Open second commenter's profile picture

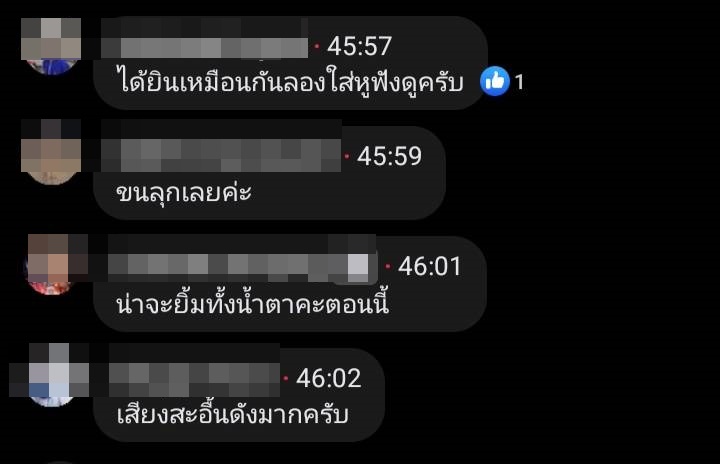51,153
